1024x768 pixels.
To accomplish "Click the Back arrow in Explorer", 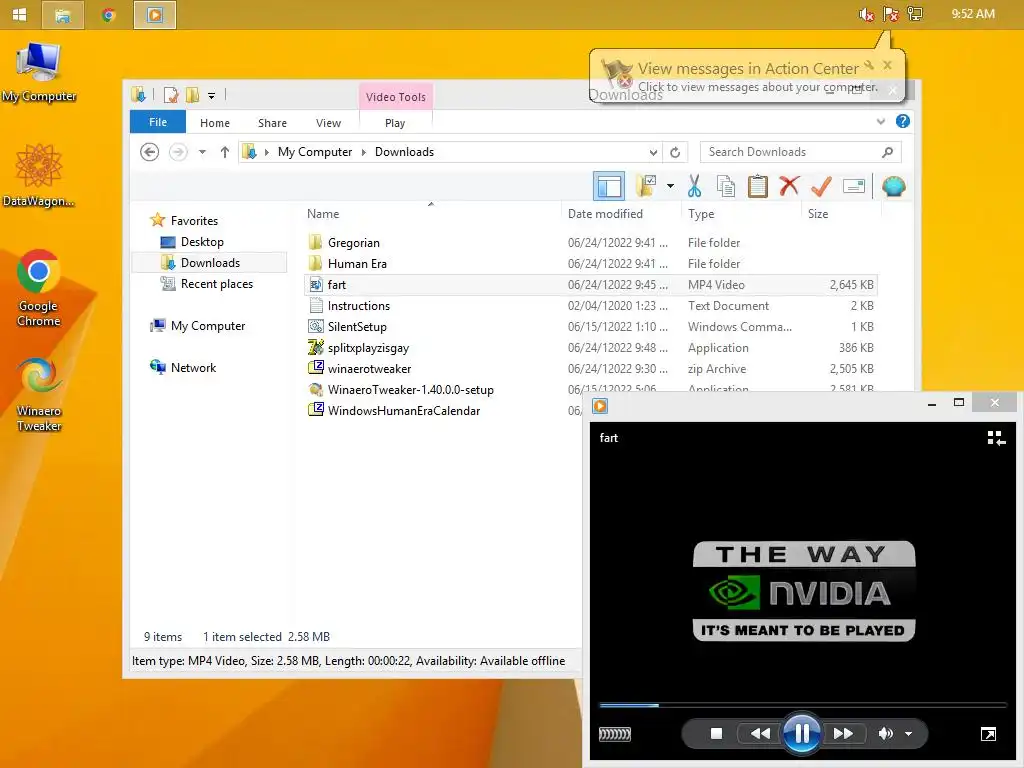I will tap(150, 152).
